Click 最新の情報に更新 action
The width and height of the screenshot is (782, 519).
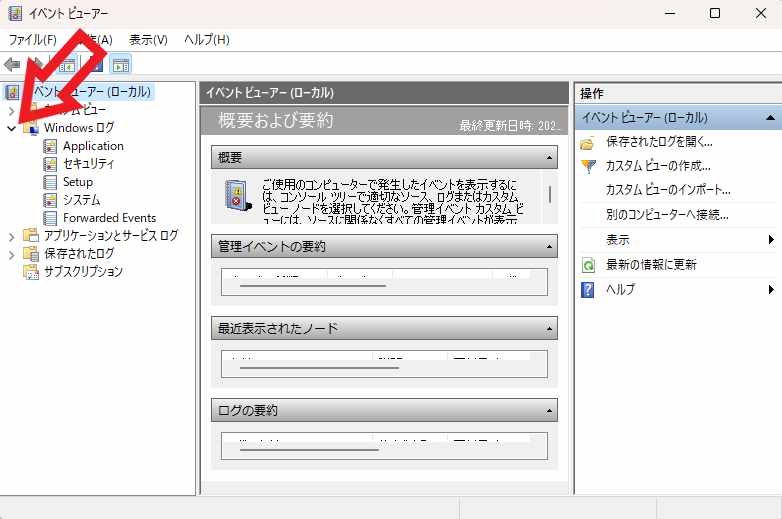point(651,265)
